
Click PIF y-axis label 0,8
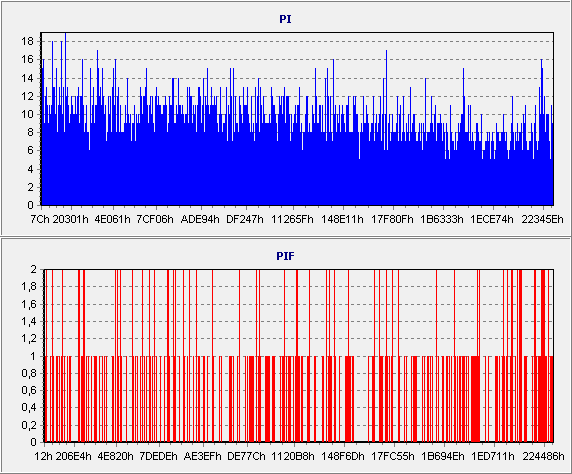[x=30, y=373]
